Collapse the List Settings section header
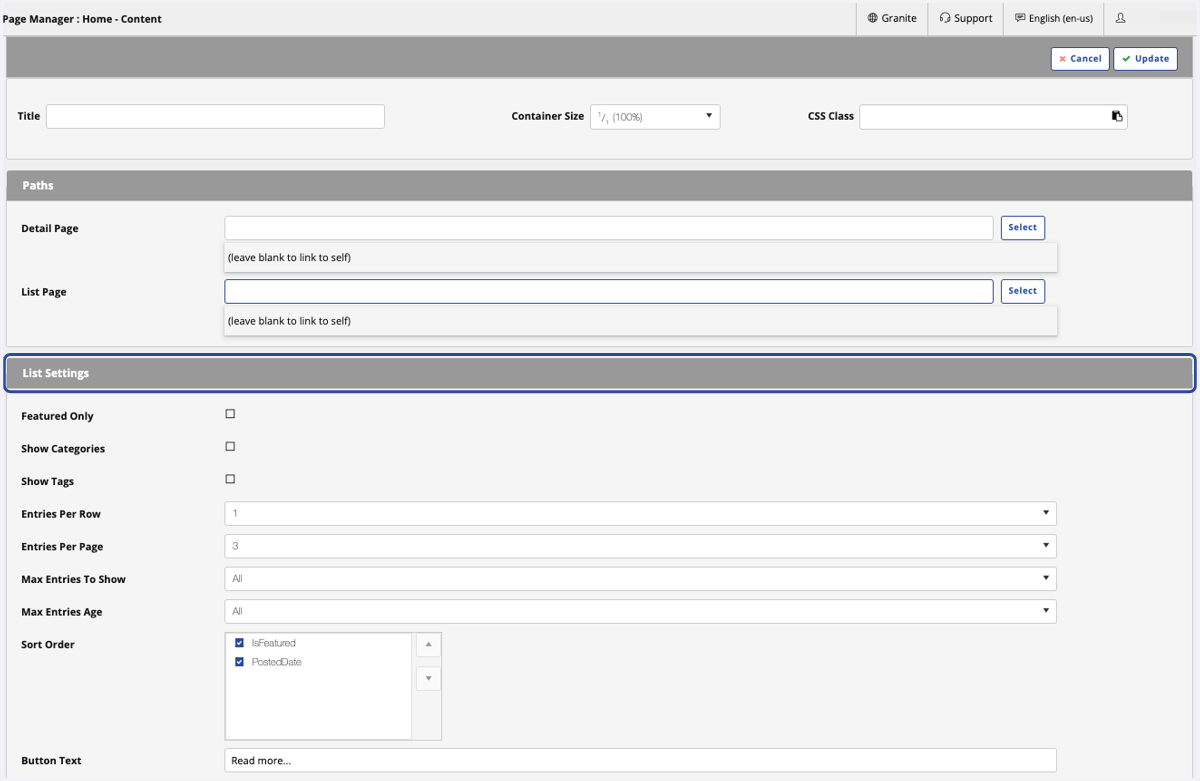Viewport: 1200px width, 781px height. click(599, 373)
